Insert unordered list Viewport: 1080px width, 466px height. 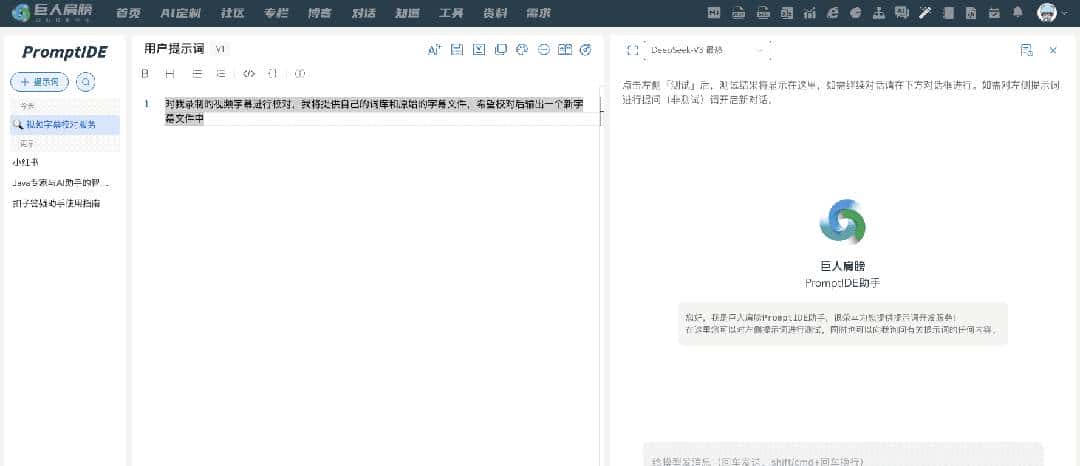tap(197, 73)
